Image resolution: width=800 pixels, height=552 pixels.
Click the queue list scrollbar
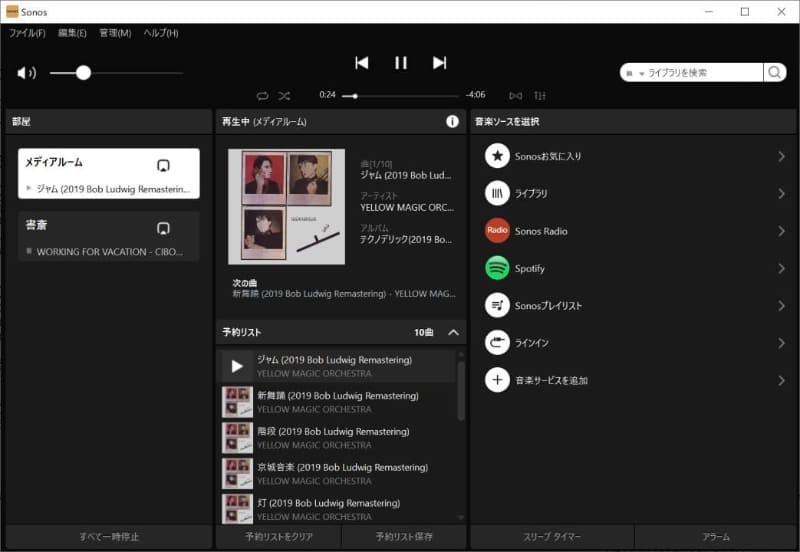pos(461,391)
